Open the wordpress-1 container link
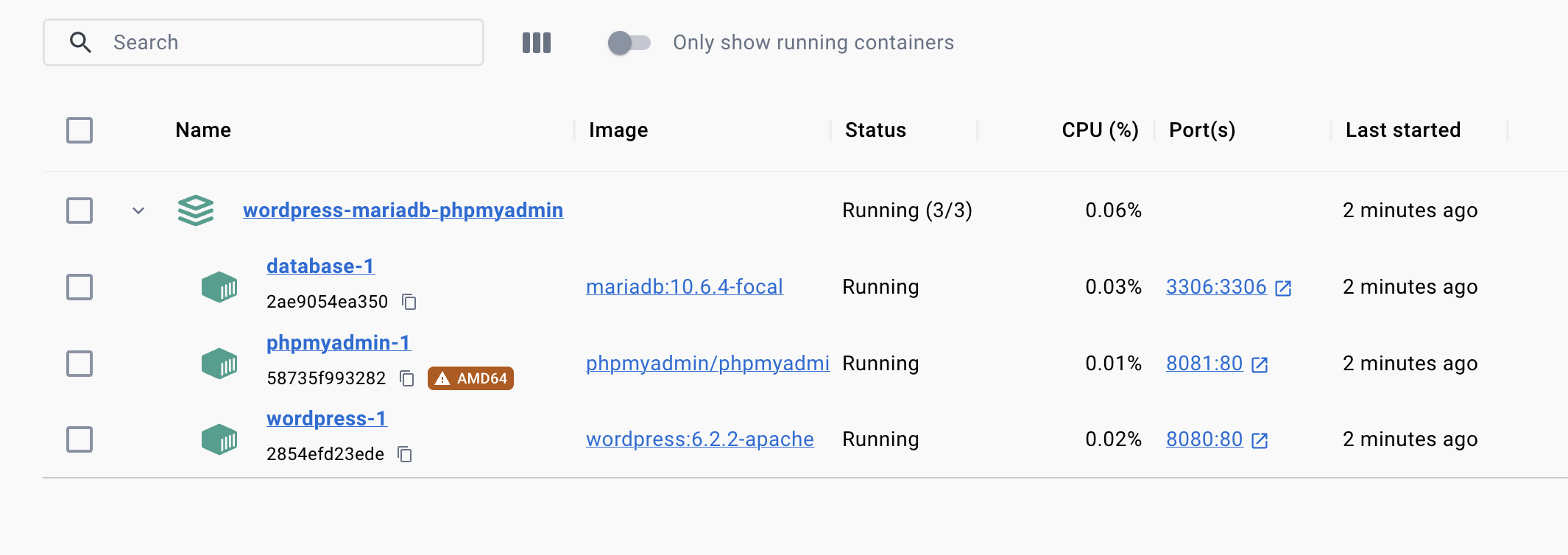The width and height of the screenshot is (1568, 555). click(327, 419)
